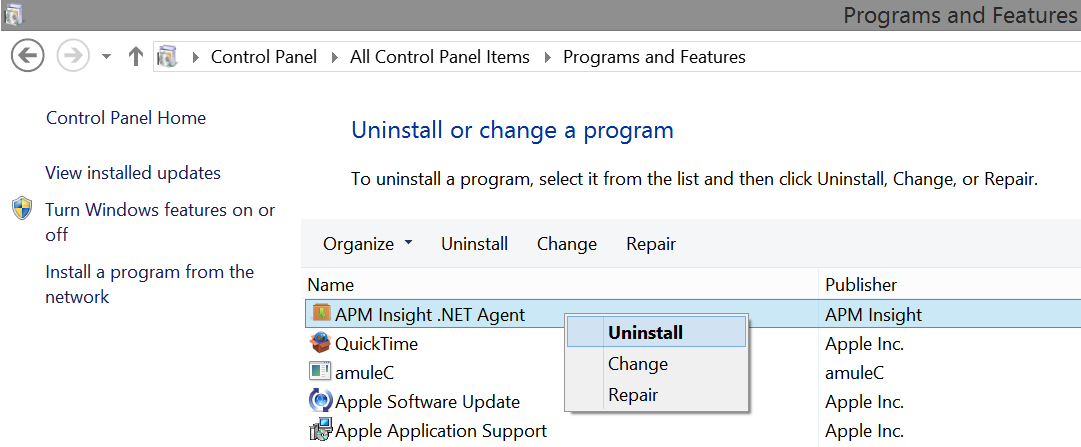Screen dimensions: 1081x447
Task: Click the Programs and Features address bar icon
Action: click(167, 57)
